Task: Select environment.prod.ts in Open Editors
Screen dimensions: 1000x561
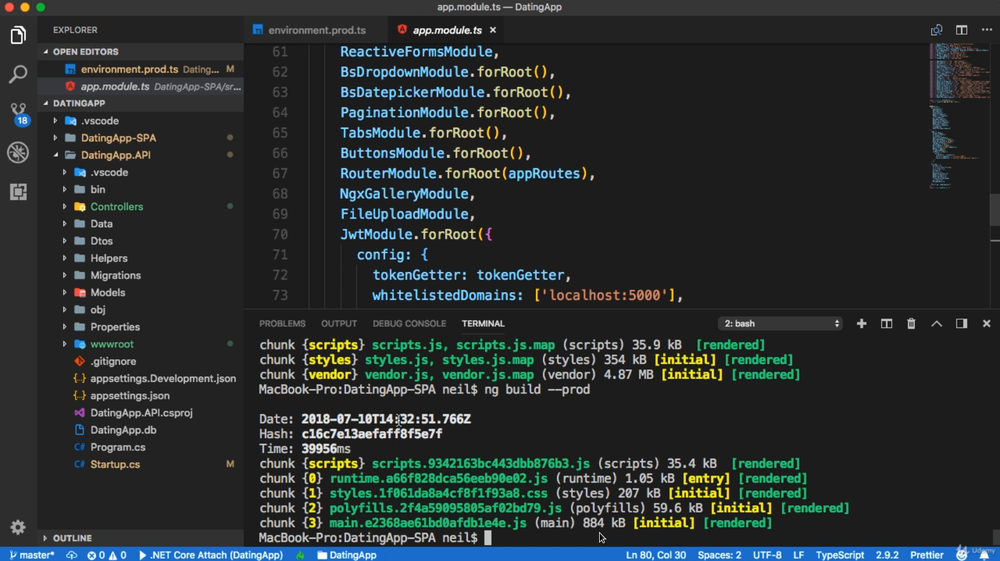Action: (x=140, y=69)
